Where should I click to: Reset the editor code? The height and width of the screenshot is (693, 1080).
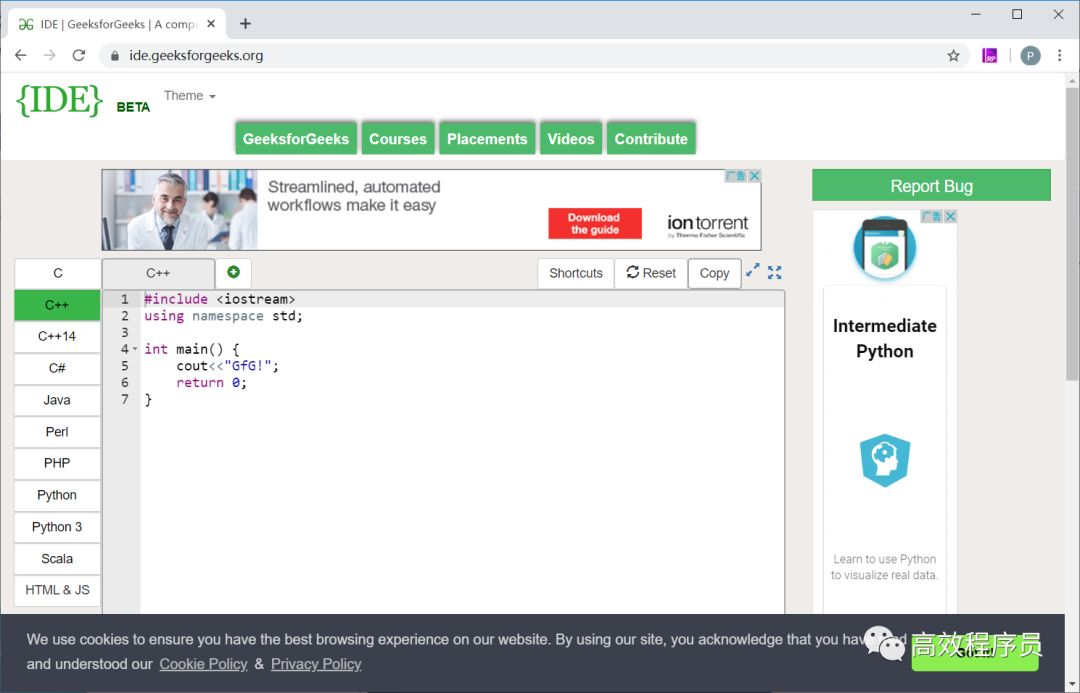pyautogui.click(x=651, y=273)
